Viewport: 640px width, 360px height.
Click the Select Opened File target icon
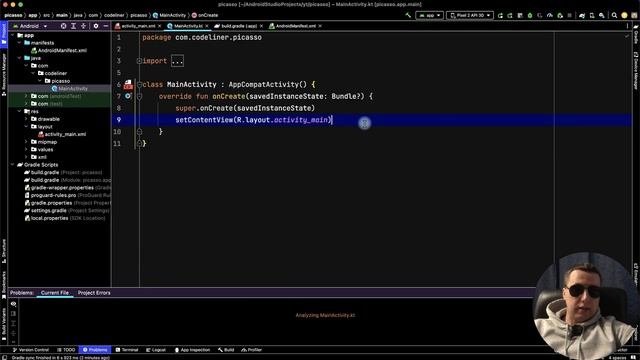pos(63,26)
